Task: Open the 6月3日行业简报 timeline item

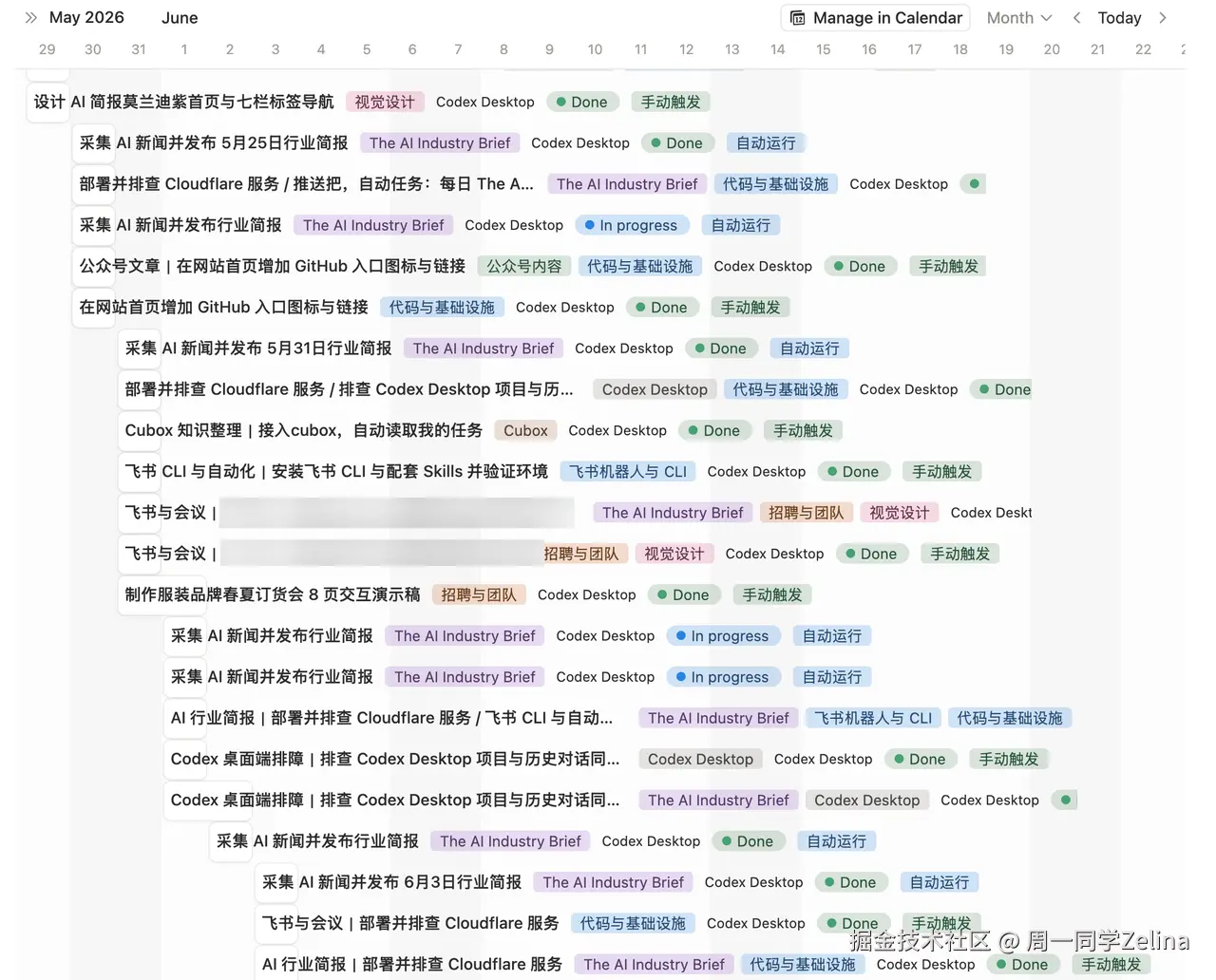Action: tap(391, 882)
